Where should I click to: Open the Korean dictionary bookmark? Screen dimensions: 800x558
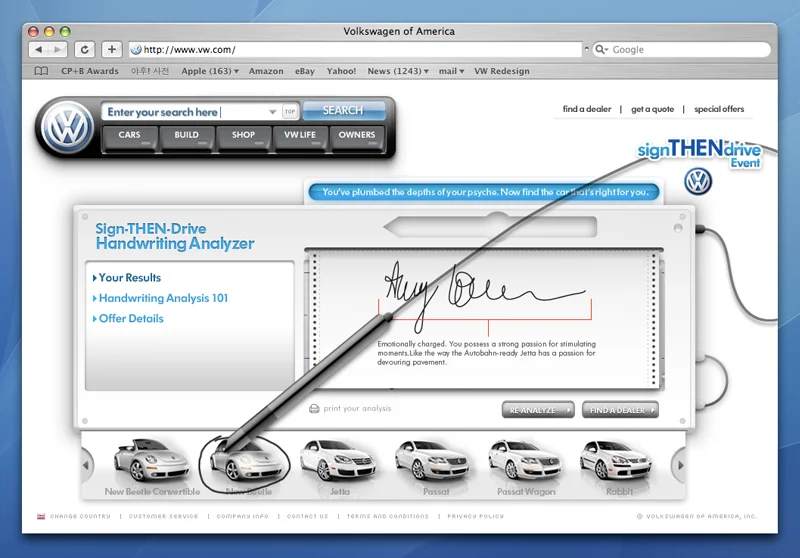click(149, 71)
